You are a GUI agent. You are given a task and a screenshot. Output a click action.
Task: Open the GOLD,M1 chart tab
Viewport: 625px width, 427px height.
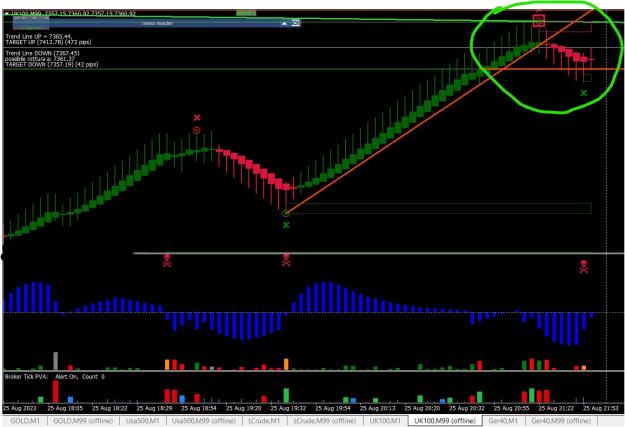[25, 421]
